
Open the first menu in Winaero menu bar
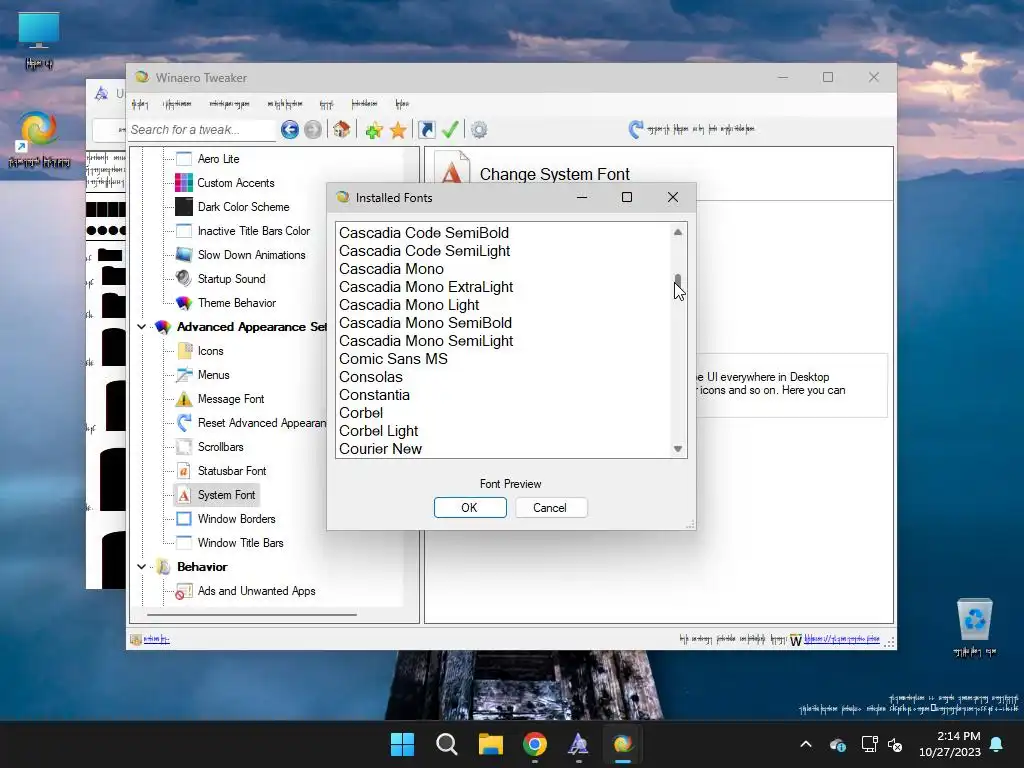[140, 104]
